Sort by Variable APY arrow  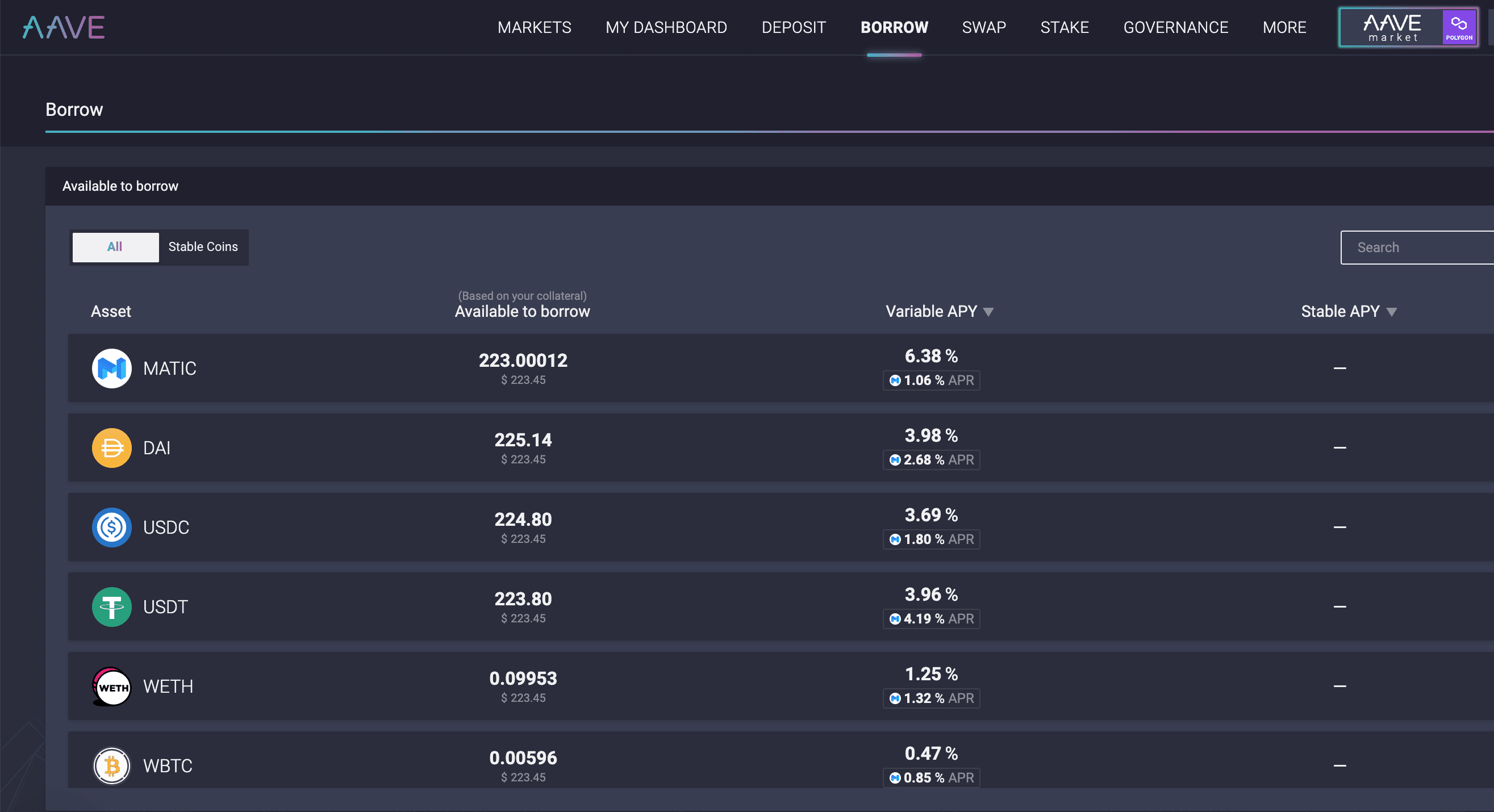(x=988, y=312)
